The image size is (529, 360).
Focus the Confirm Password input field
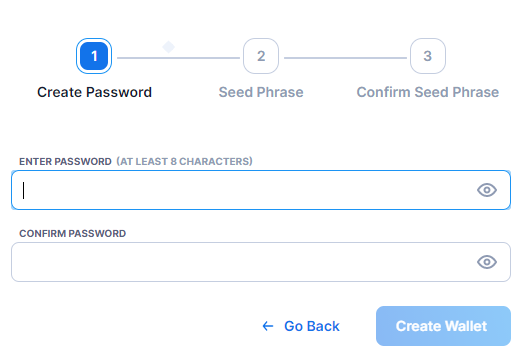[x=261, y=262]
